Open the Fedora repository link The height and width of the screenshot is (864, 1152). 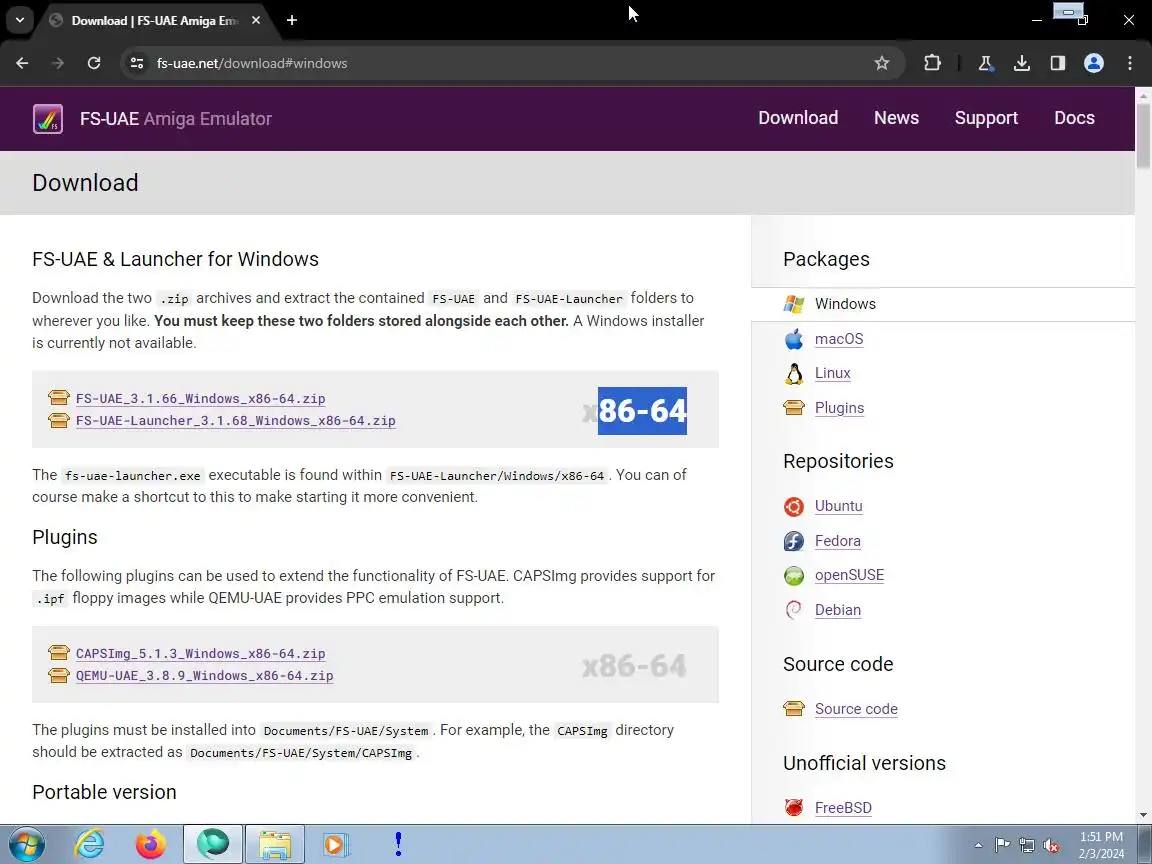click(x=838, y=541)
